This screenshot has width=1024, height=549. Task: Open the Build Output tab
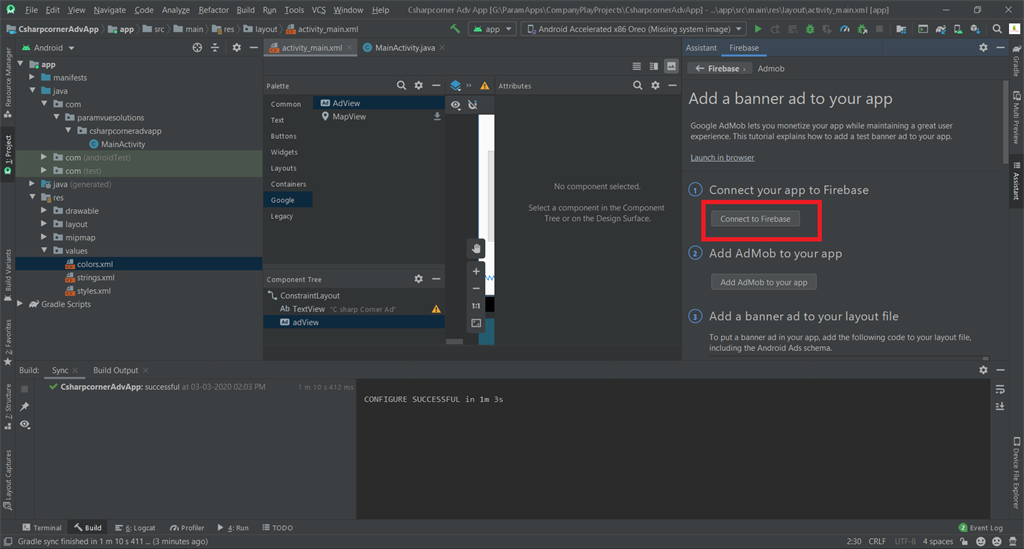(x=116, y=370)
